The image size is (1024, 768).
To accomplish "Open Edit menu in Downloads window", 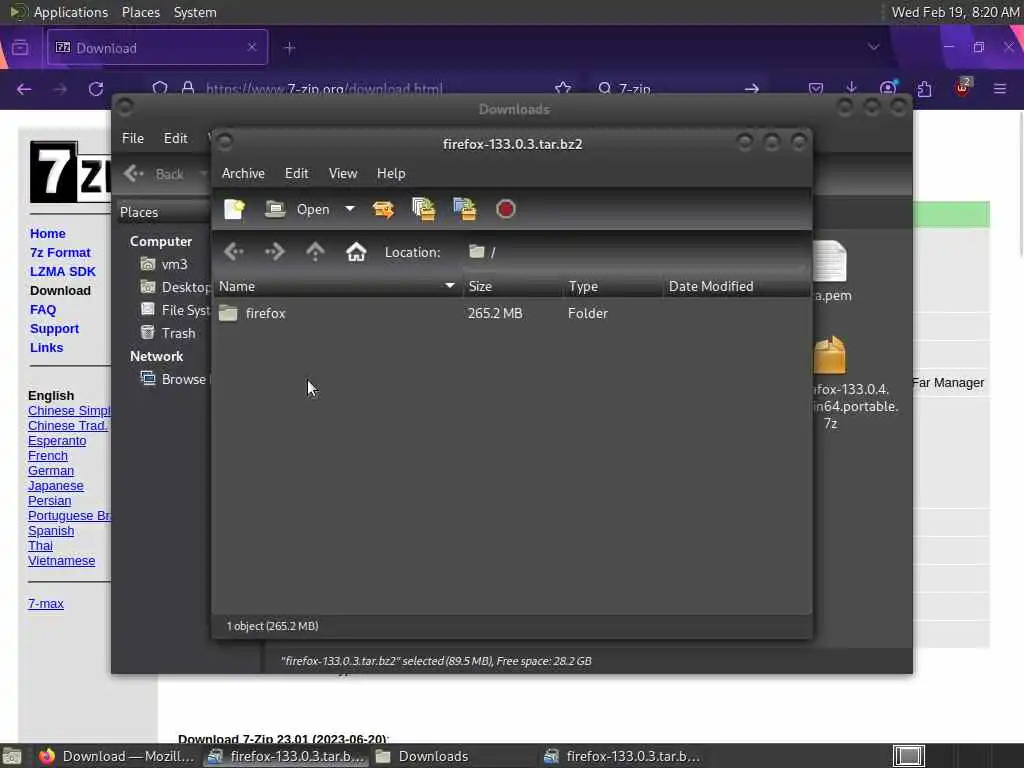I will pos(175,138).
